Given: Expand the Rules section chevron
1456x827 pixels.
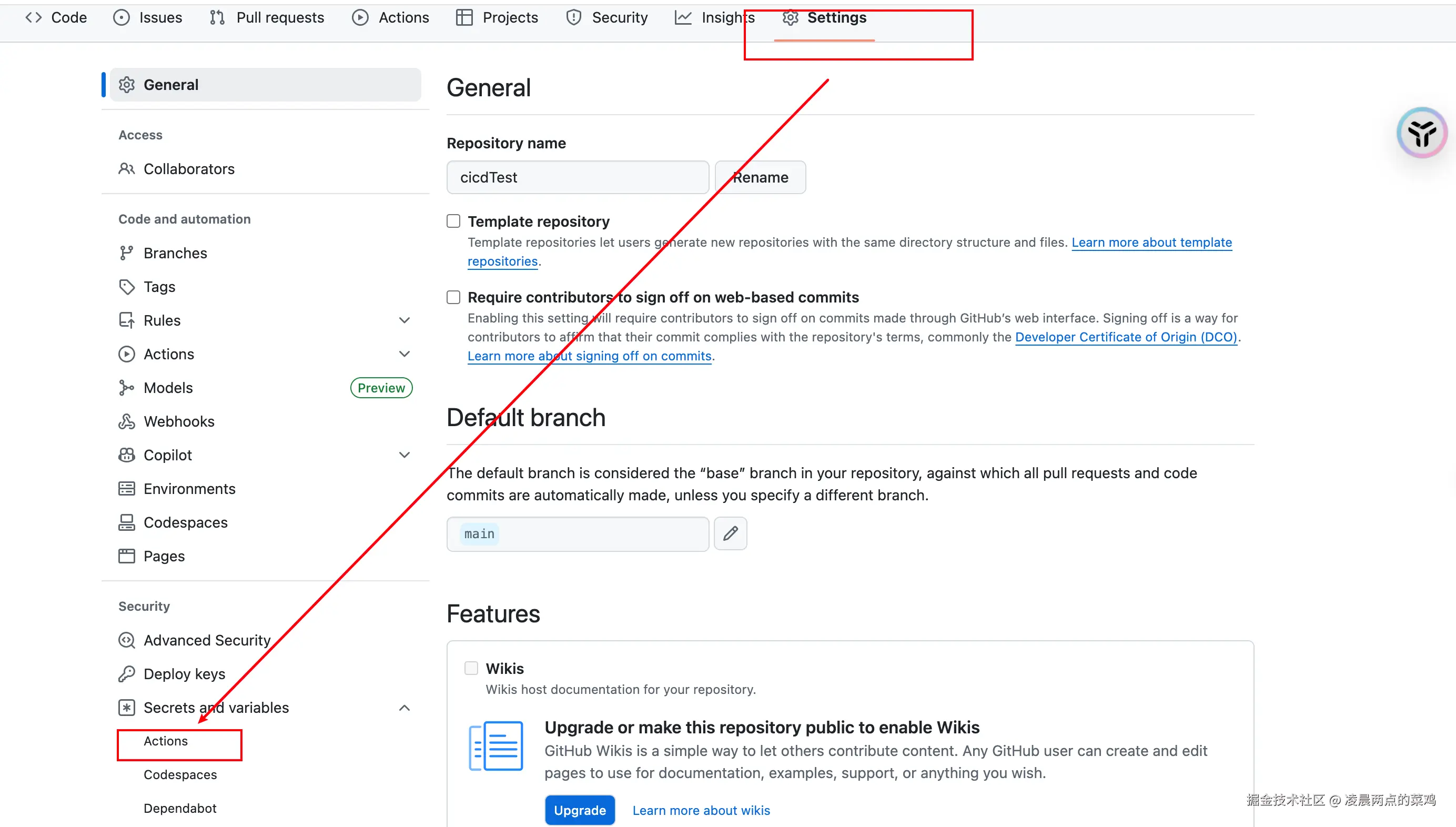Looking at the screenshot, I should [405, 320].
